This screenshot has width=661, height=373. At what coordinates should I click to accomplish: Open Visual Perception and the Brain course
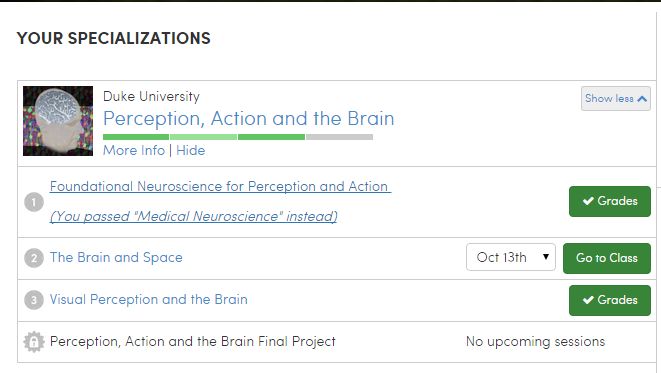pyautogui.click(x=149, y=300)
